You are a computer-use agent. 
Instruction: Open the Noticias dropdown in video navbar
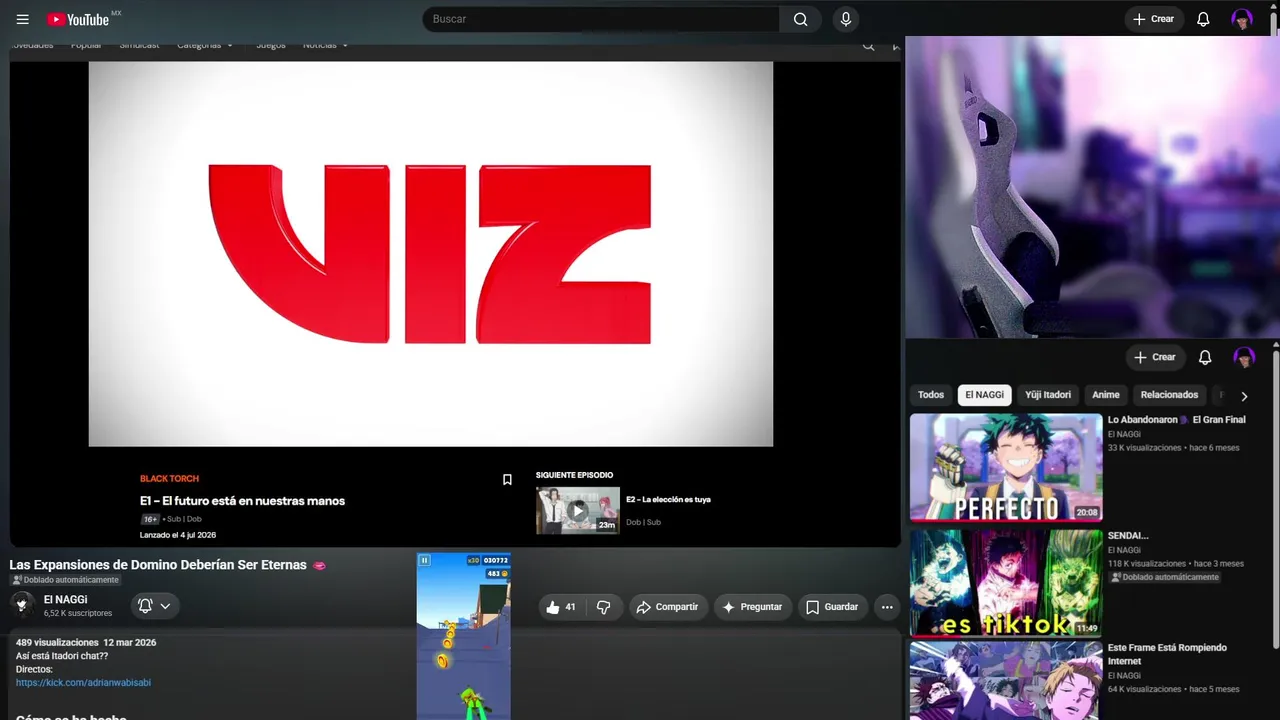tap(326, 45)
